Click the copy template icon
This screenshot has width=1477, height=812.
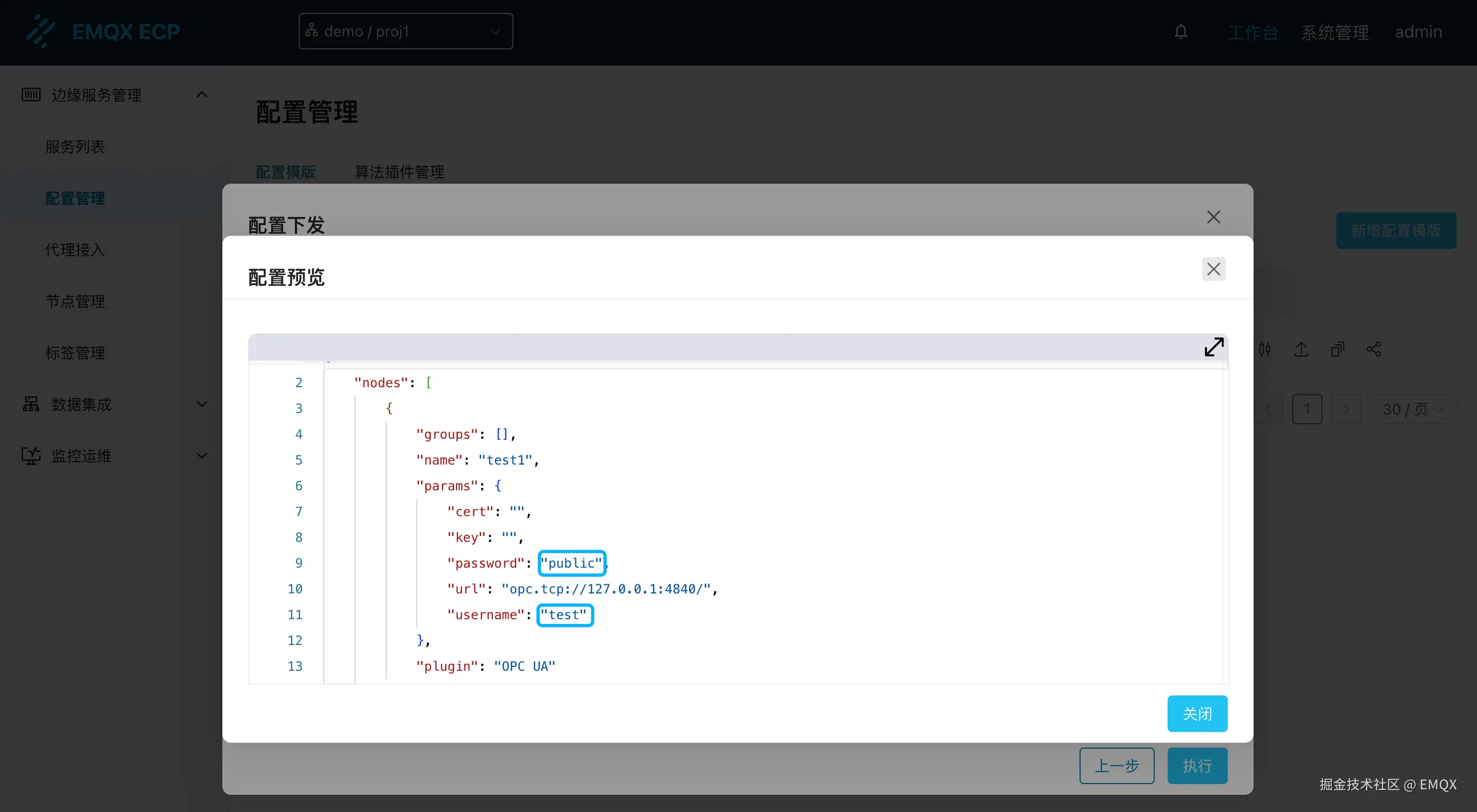(x=1337, y=349)
